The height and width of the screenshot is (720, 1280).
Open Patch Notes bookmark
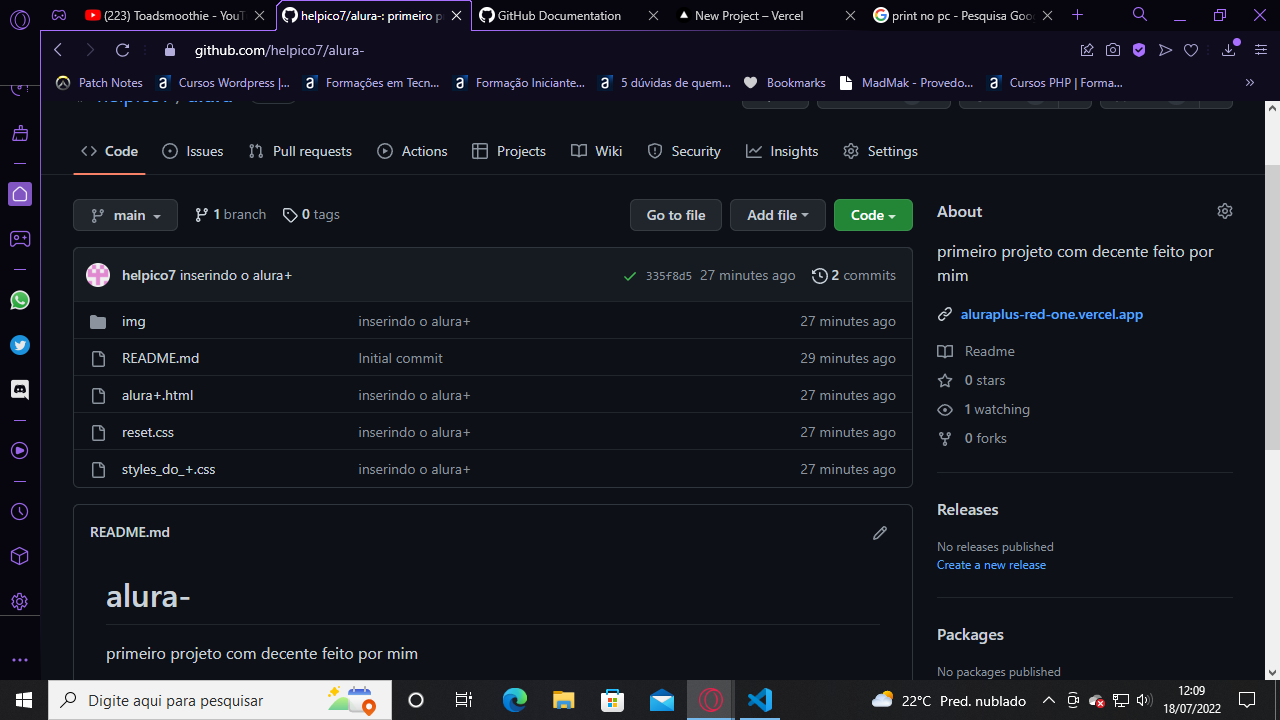pos(99,83)
